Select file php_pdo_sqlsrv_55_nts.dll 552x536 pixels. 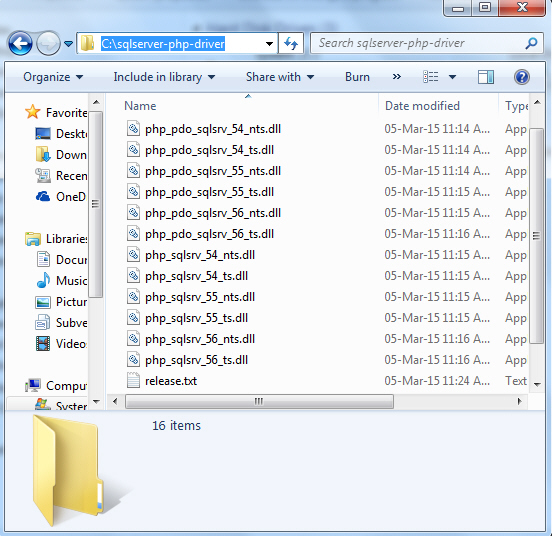click(x=213, y=171)
